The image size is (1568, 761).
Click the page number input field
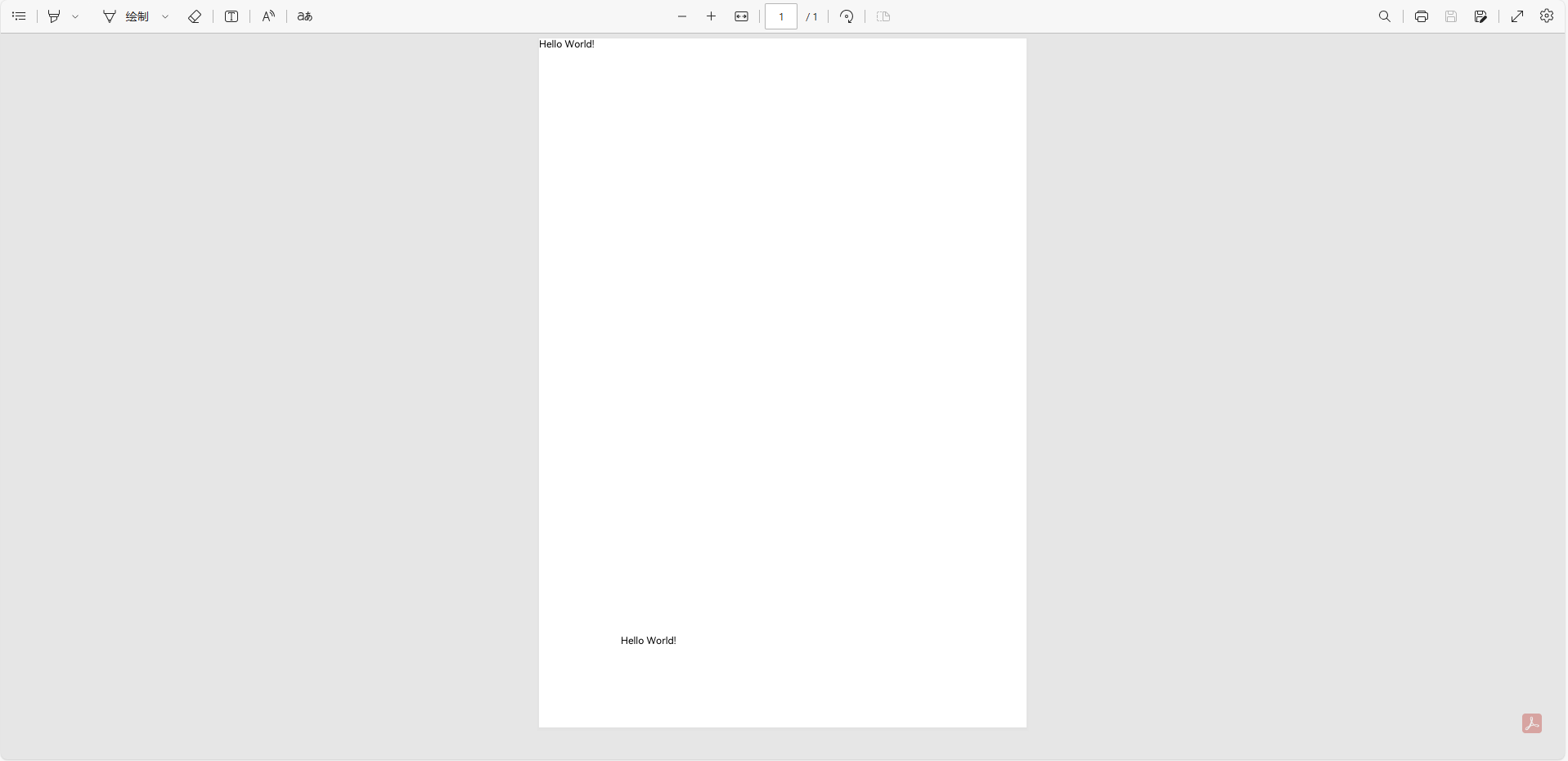point(781,16)
